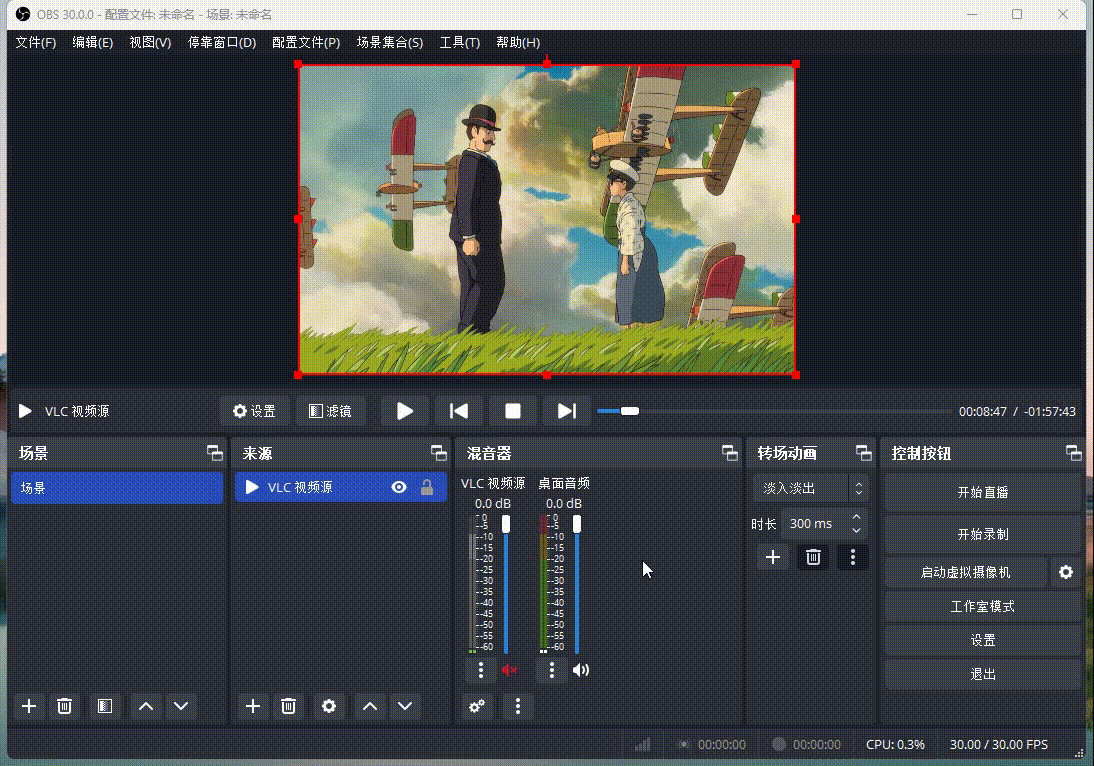Seek on the media progress slider

[x=774, y=411]
